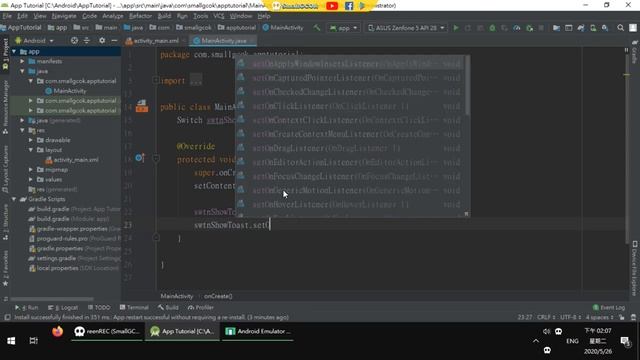Click the UTF-8 encoding selector
This screenshot has height=360, width=640.
571,317
